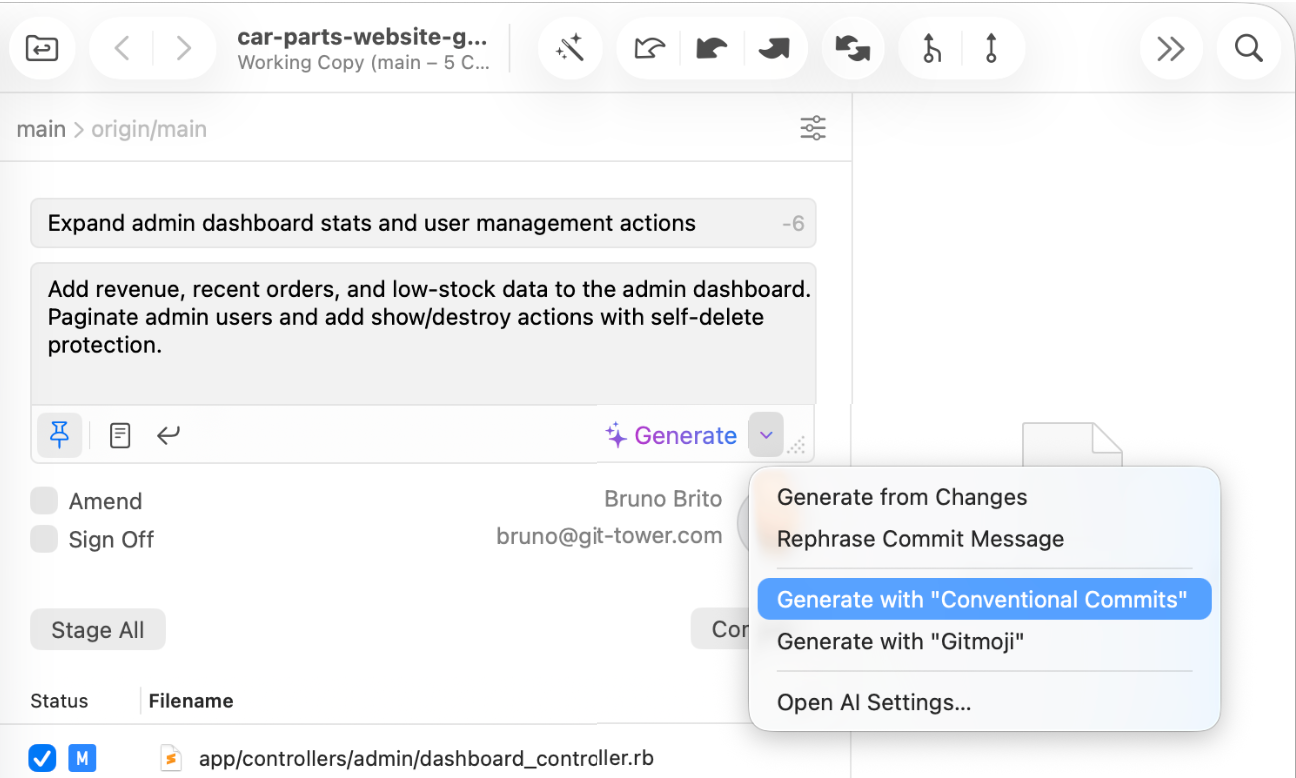Click the pin commit message icon
1296x778 pixels.
pyautogui.click(x=60, y=435)
